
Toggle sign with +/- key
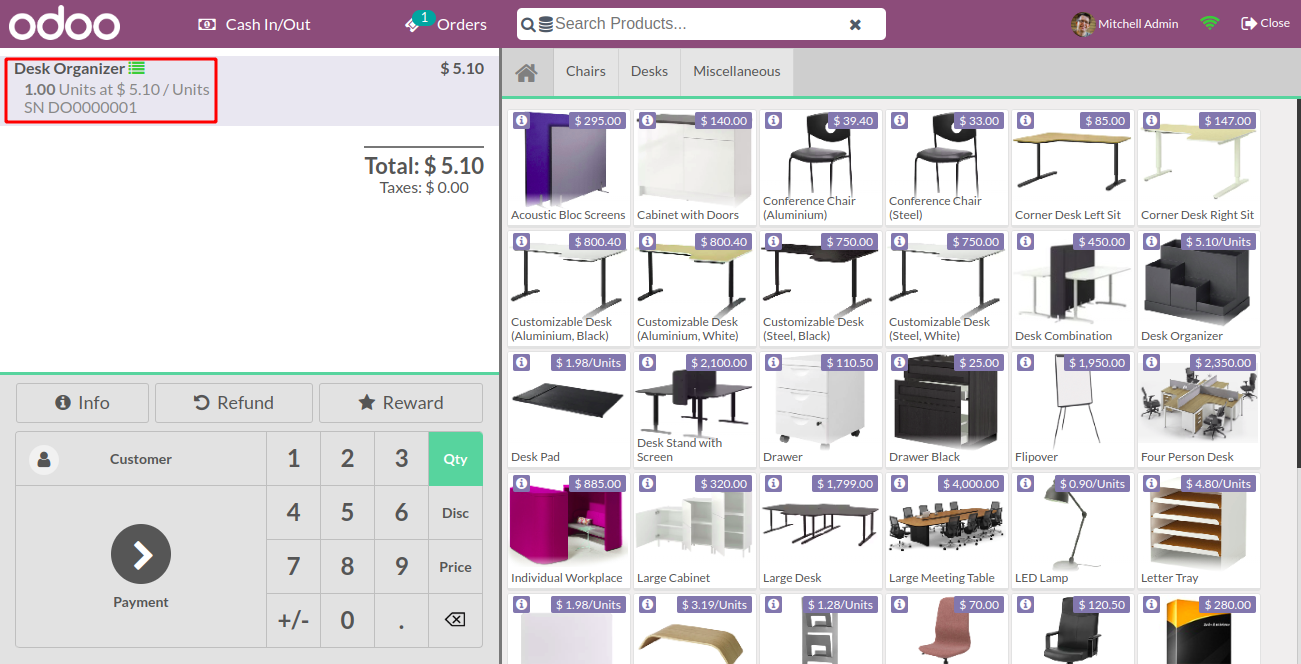point(293,620)
